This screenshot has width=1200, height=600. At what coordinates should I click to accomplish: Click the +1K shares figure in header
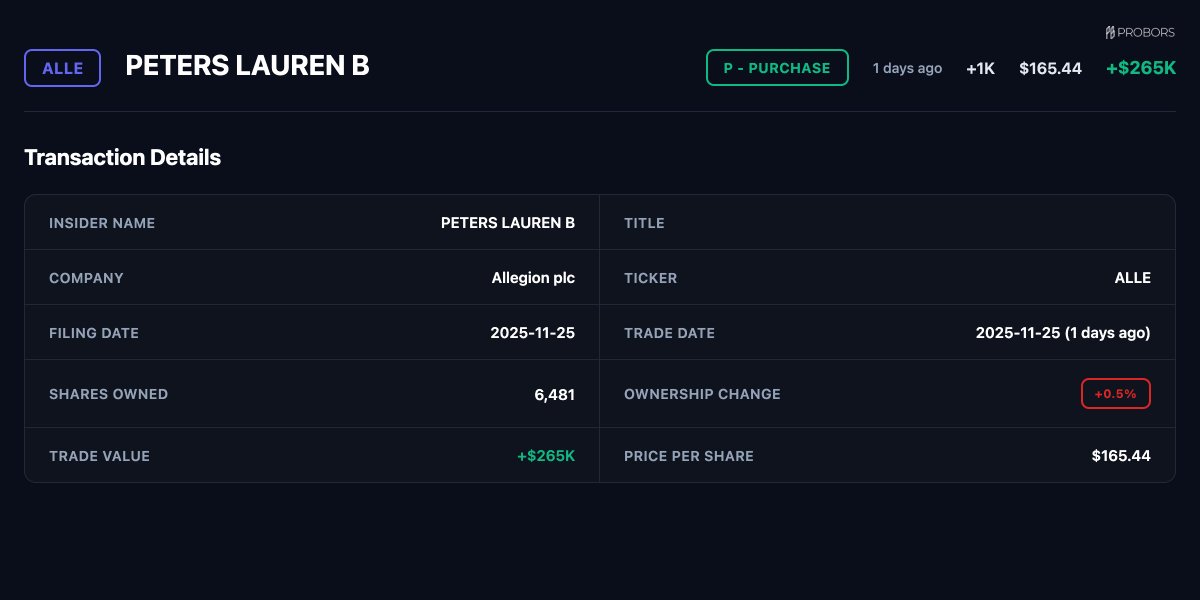[x=980, y=68]
